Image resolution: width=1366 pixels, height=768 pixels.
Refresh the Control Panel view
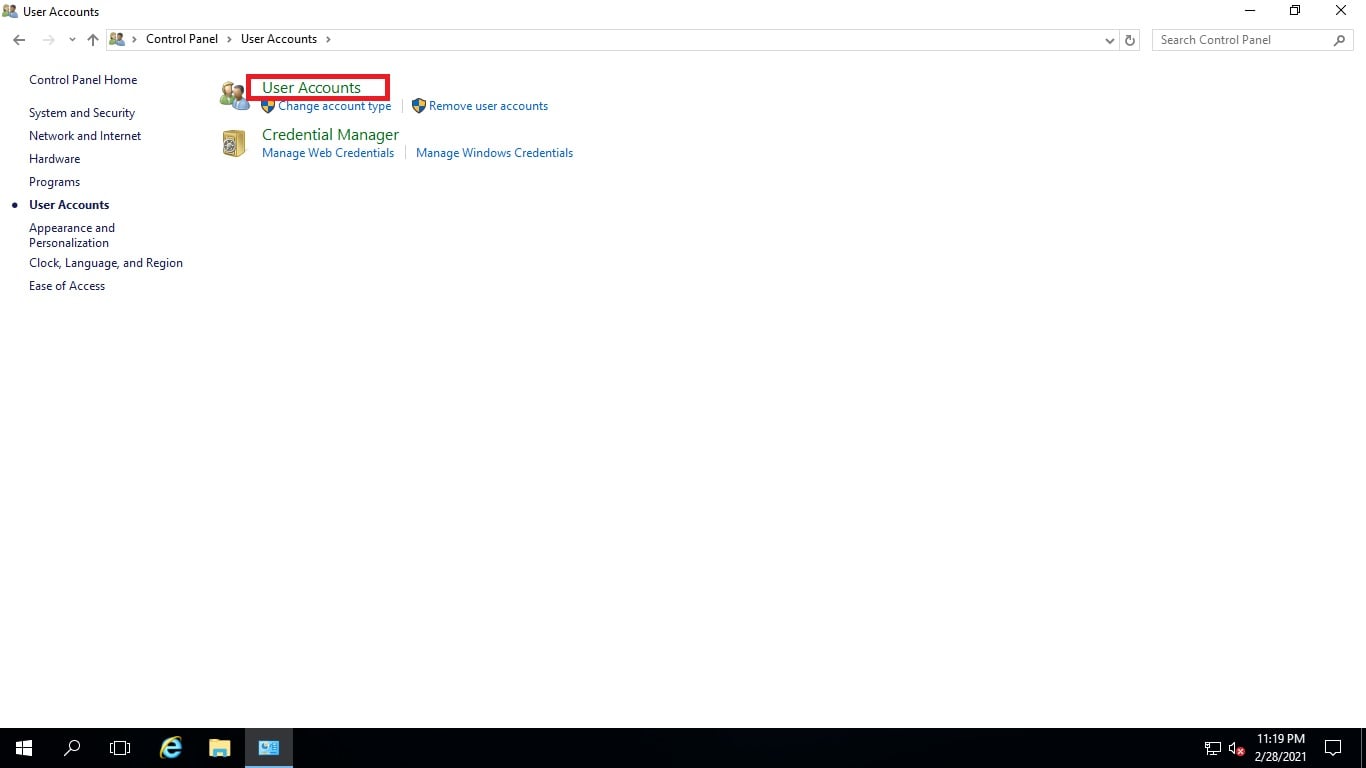pos(1130,40)
